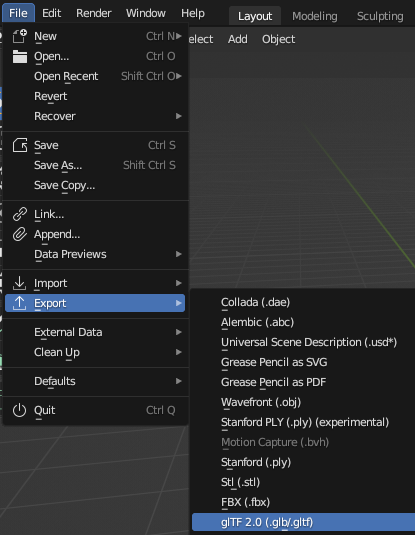
Task: Export as Stanford (.ply)
Action: pyautogui.click(x=303, y=462)
